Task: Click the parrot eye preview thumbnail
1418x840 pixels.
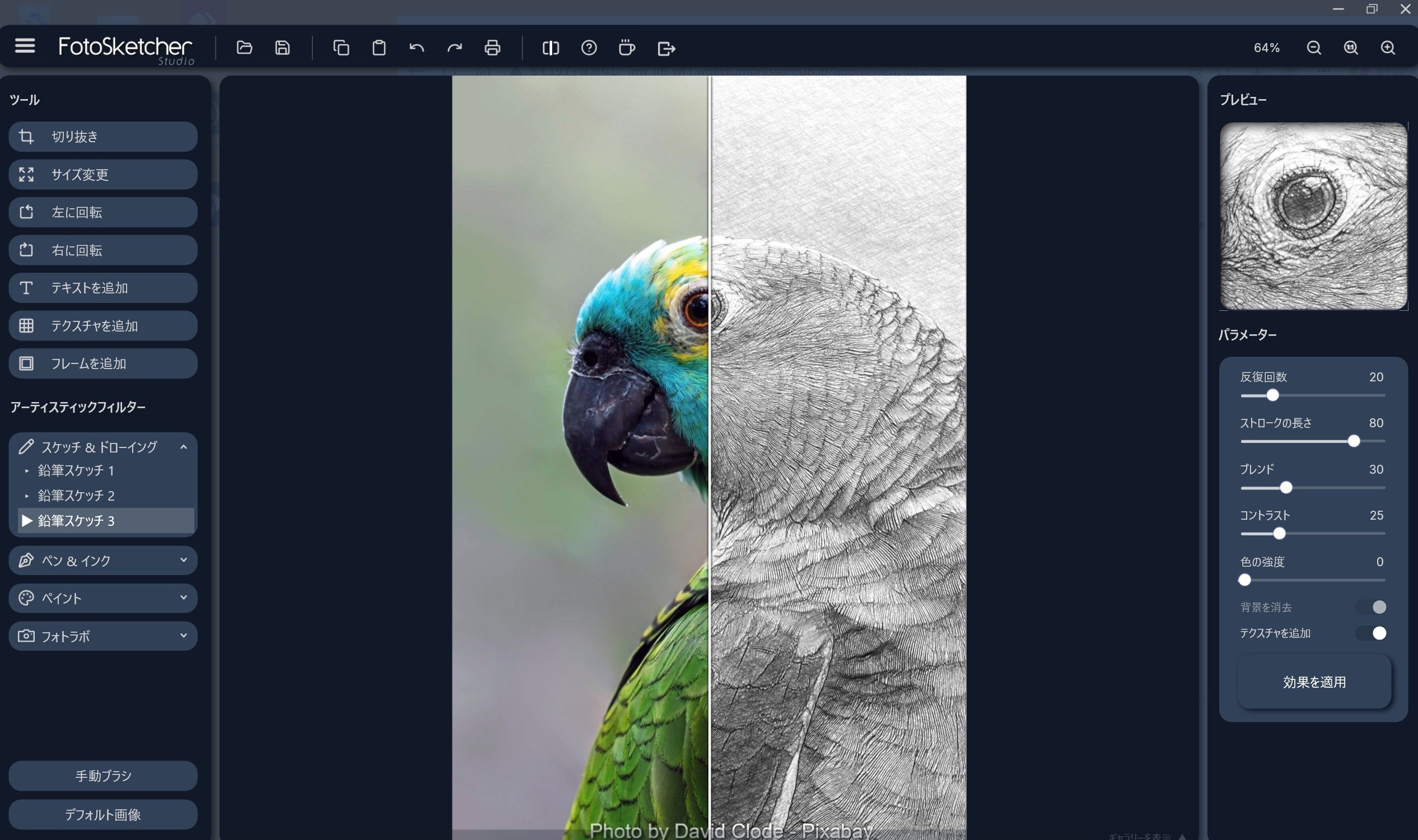Action: [x=1313, y=216]
